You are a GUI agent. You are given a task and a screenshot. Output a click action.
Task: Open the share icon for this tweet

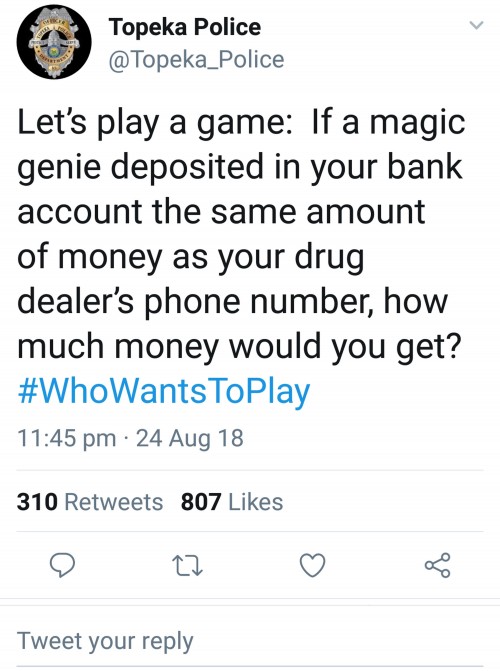tap(438, 565)
